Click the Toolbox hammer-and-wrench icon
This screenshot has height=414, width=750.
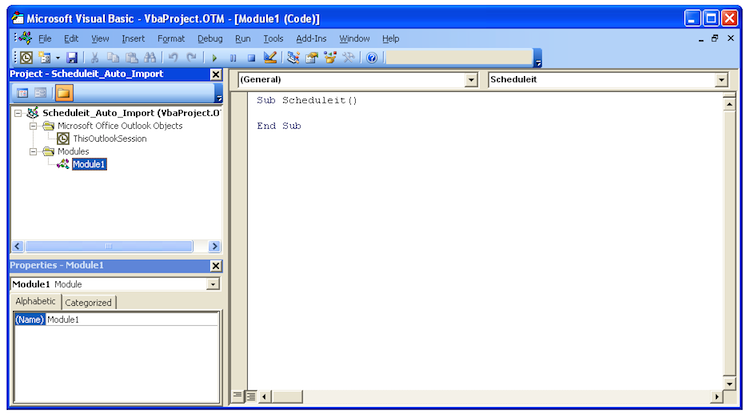[349, 58]
